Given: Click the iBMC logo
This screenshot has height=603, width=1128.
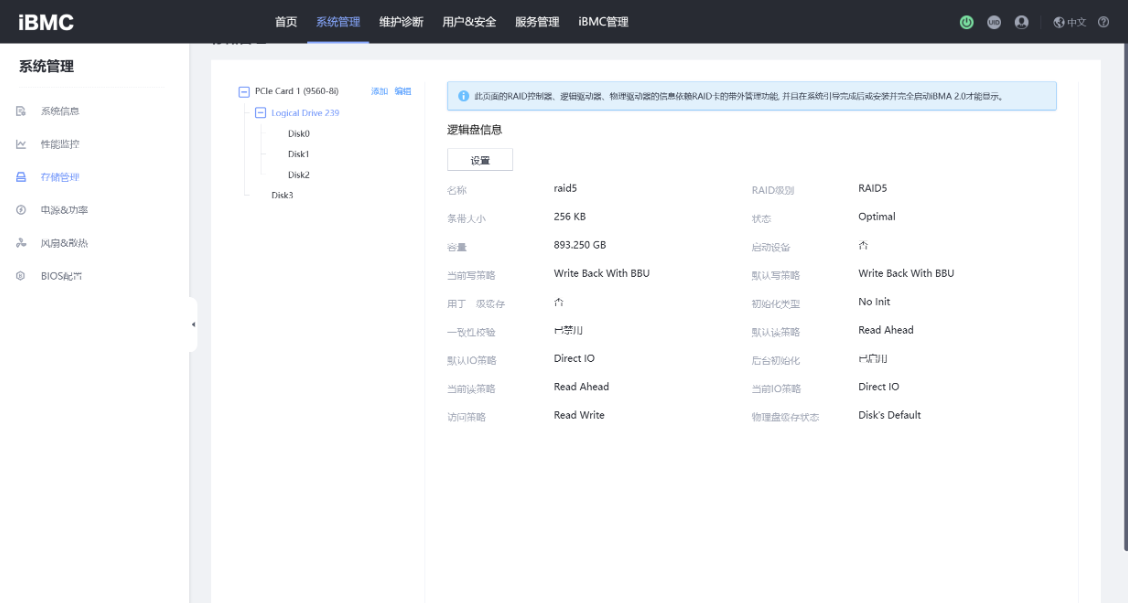Looking at the screenshot, I should (x=46, y=22).
